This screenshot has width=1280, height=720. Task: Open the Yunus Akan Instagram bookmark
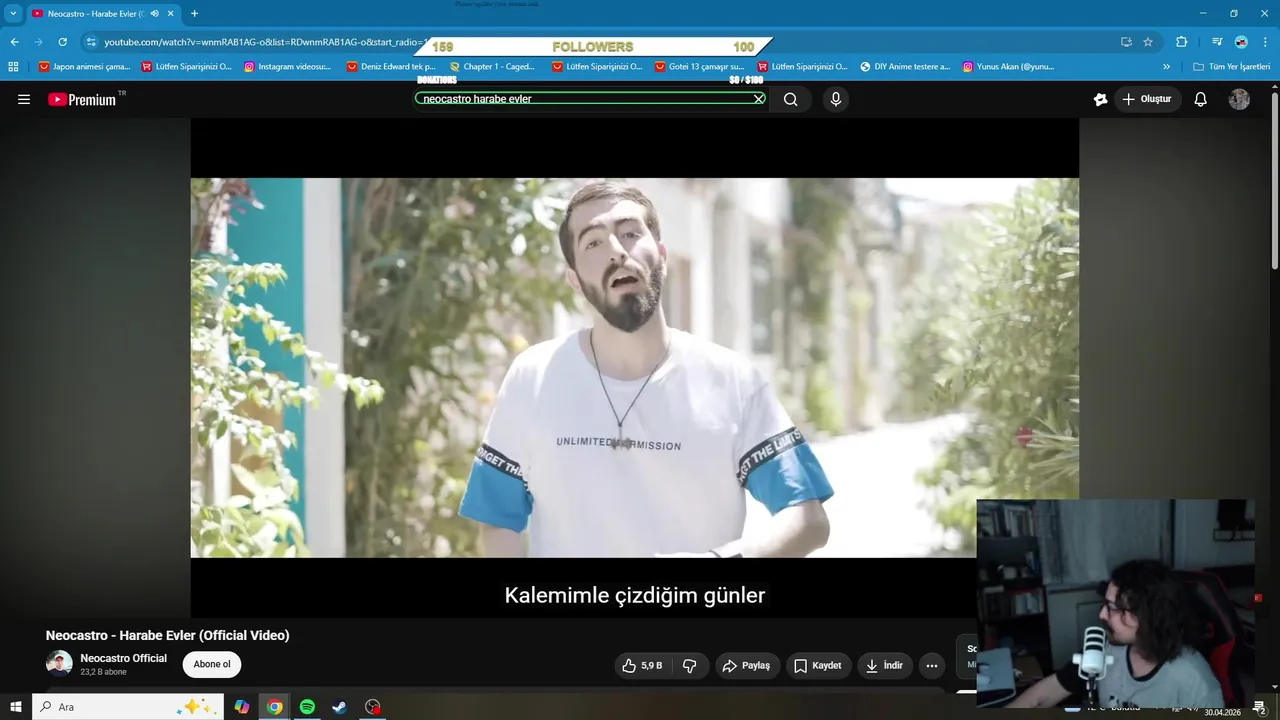pyautogui.click(x=1008, y=67)
